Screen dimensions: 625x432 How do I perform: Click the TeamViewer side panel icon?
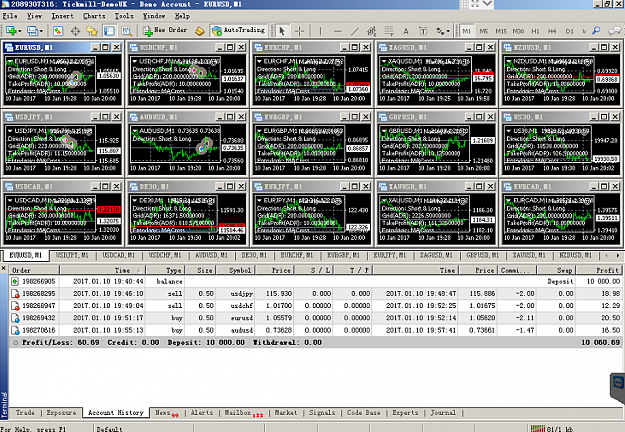(618, 384)
